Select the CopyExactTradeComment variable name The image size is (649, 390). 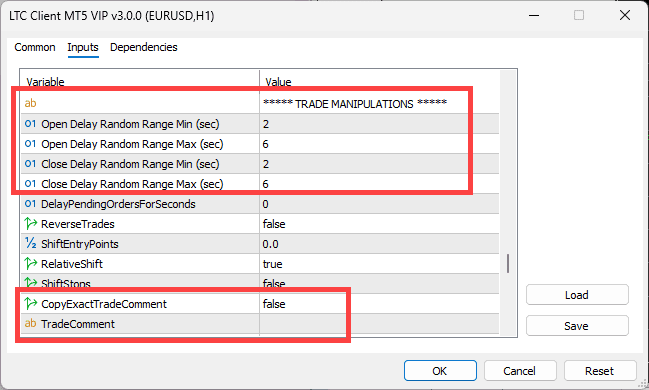[104, 304]
